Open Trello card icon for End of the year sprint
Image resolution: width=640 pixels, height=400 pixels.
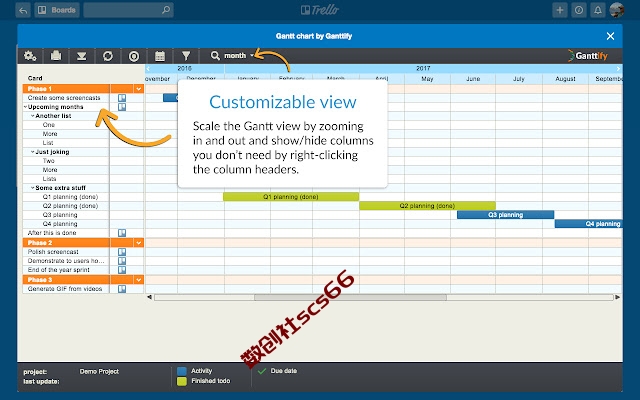click(x=122, y=270)
